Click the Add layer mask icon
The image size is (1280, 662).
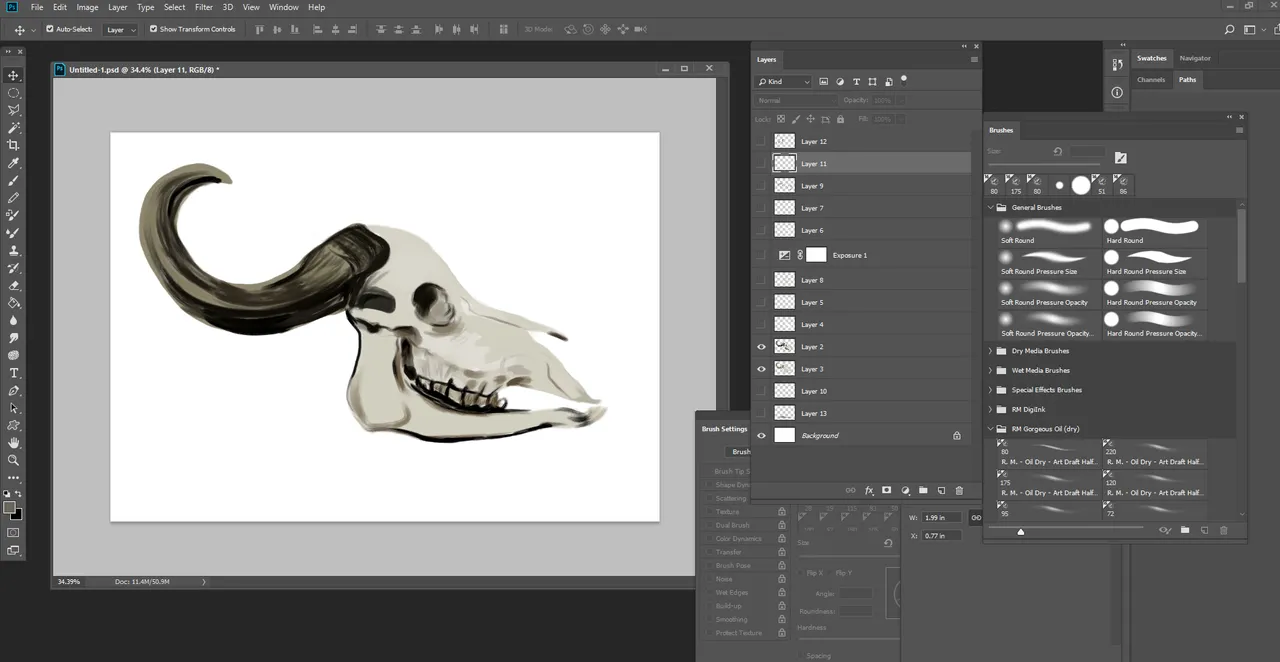887,490
